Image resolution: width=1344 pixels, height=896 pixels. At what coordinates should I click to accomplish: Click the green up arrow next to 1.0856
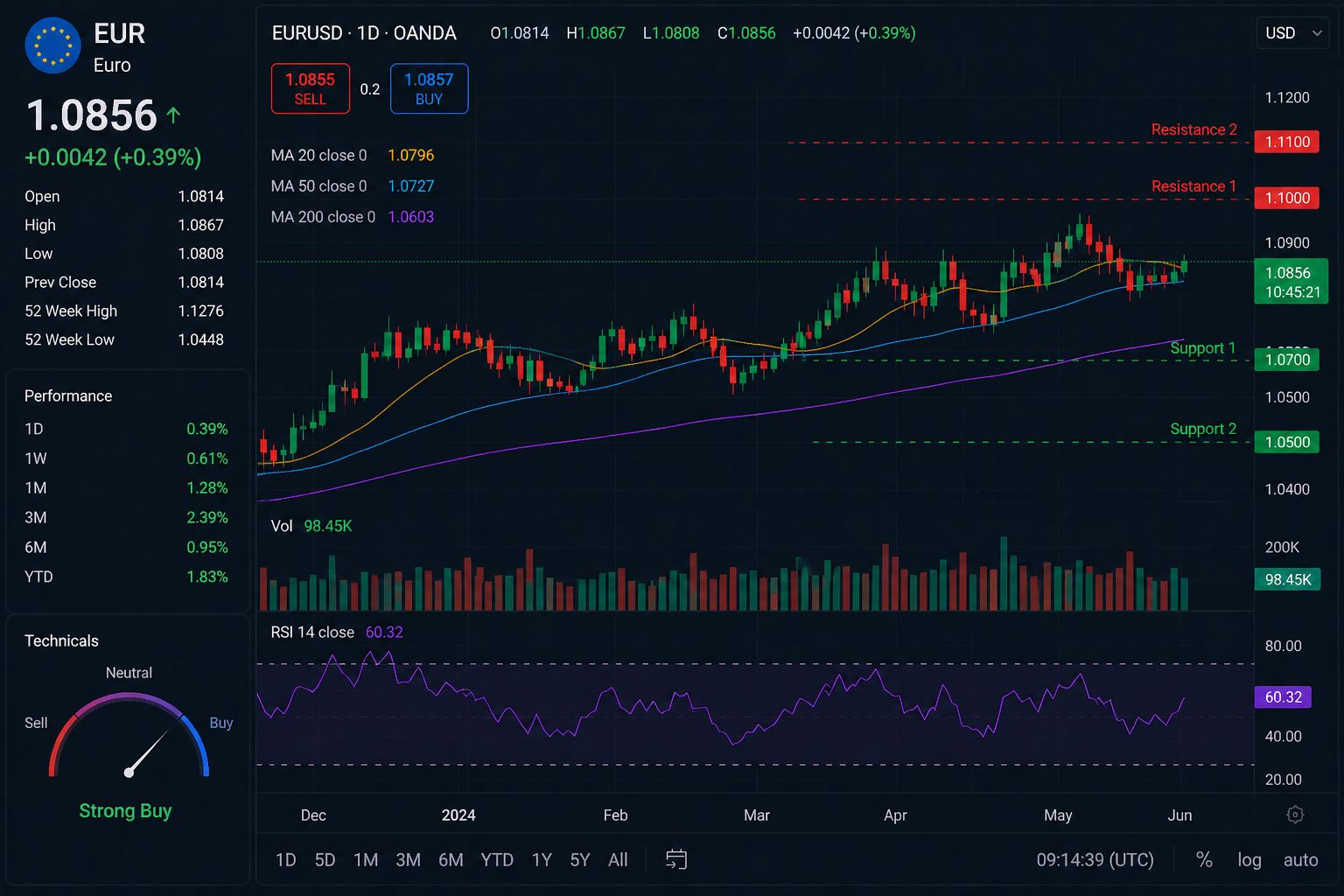(173, 115)
